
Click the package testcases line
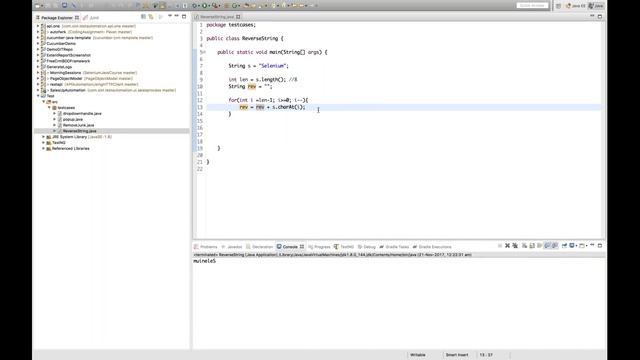231,25
